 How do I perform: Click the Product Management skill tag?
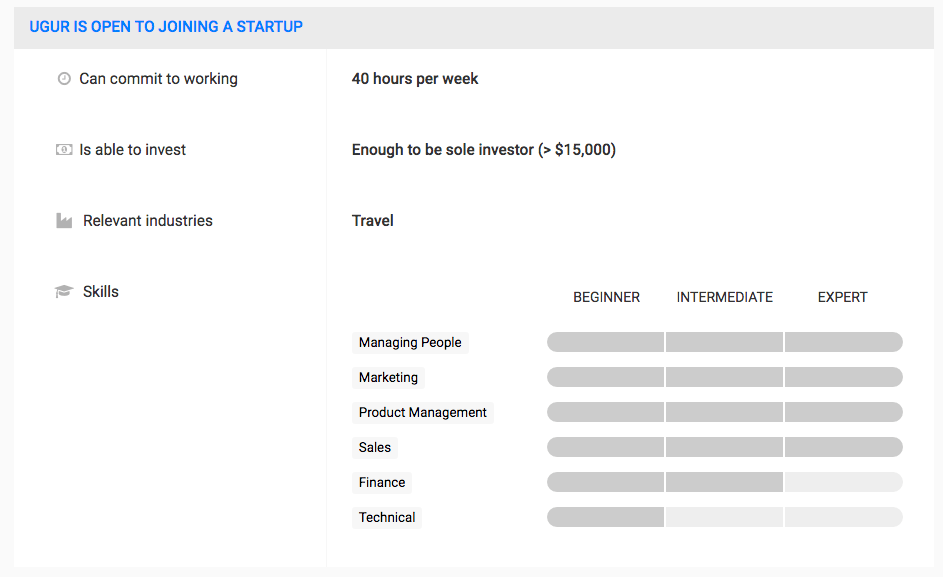pyautogui.click(x=422, y=412)
